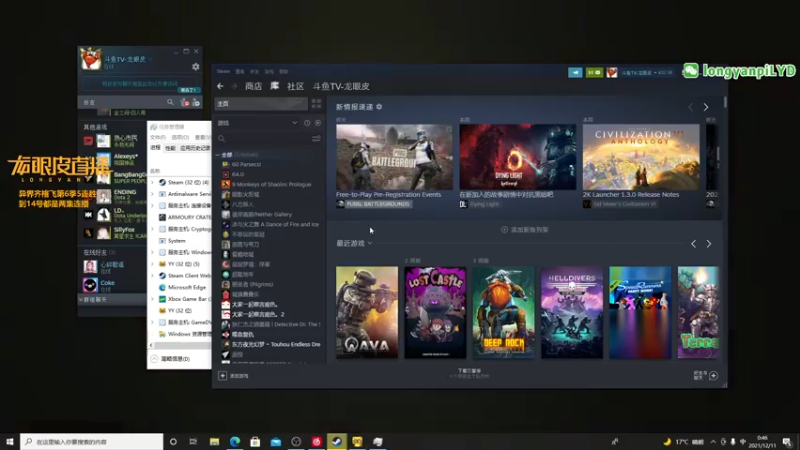Click the library search magnifier icon
800x450 pixels.
[x=221, y=139]
